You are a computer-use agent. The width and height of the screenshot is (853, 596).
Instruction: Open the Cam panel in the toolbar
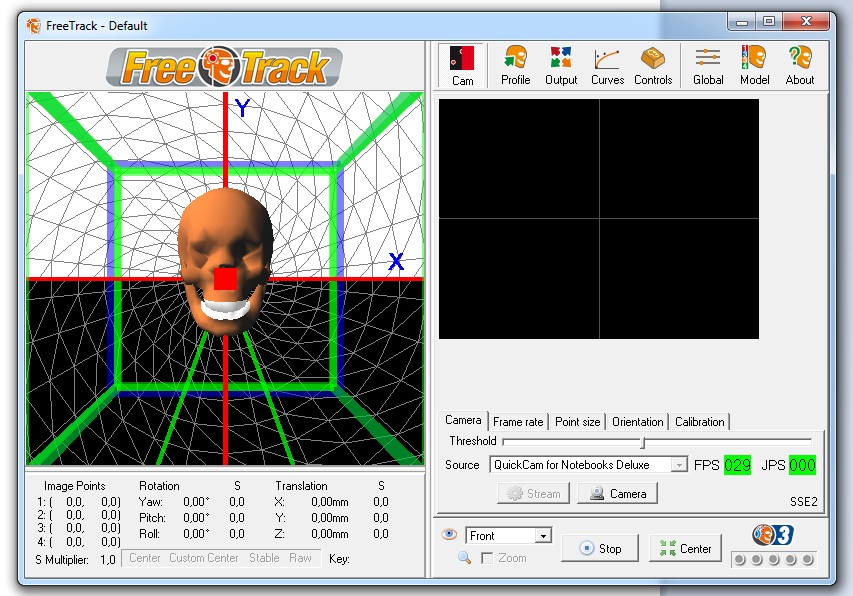(x=462, y=66)
